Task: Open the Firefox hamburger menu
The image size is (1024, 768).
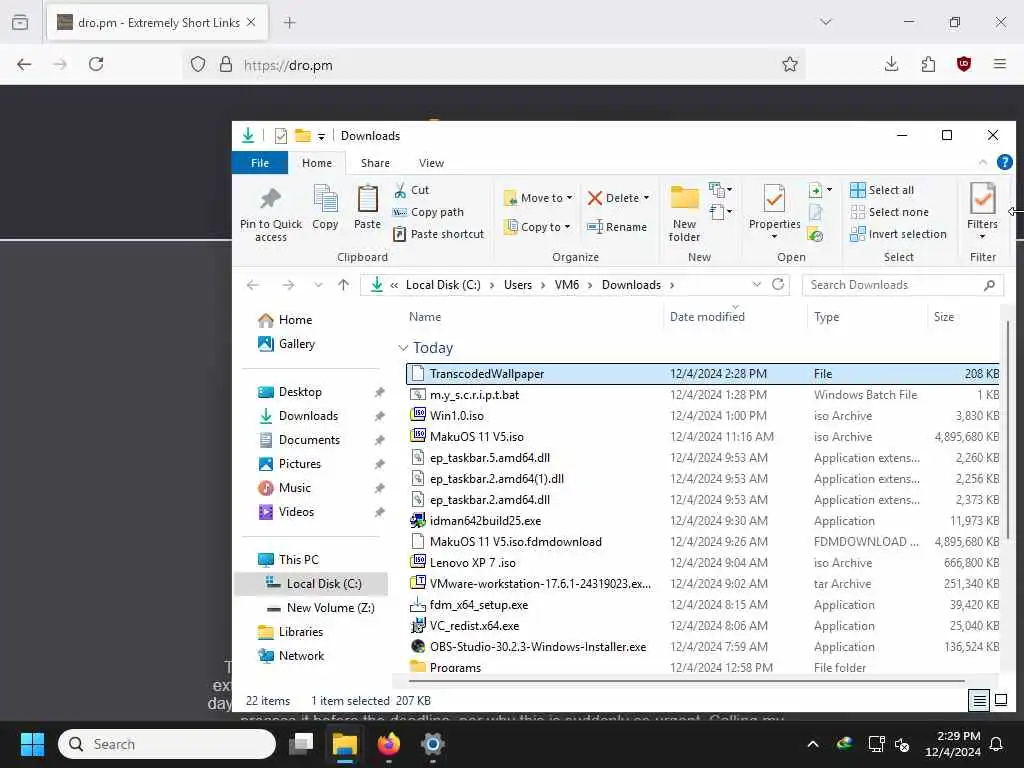Action: click(1000, 64)
